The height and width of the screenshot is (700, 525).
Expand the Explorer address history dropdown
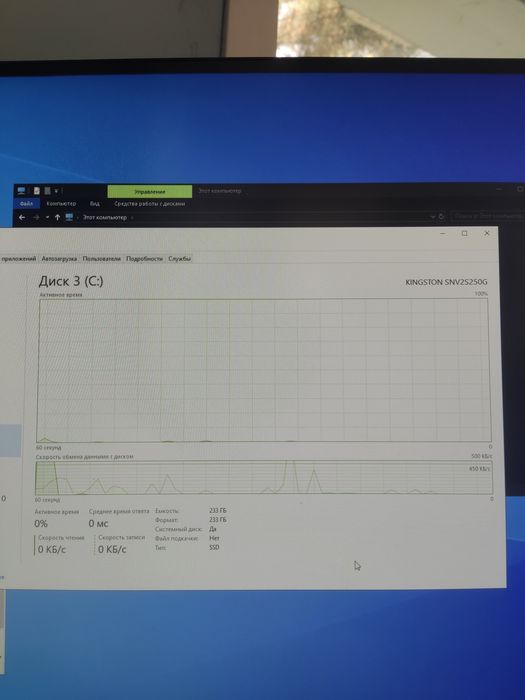point(433,217)
